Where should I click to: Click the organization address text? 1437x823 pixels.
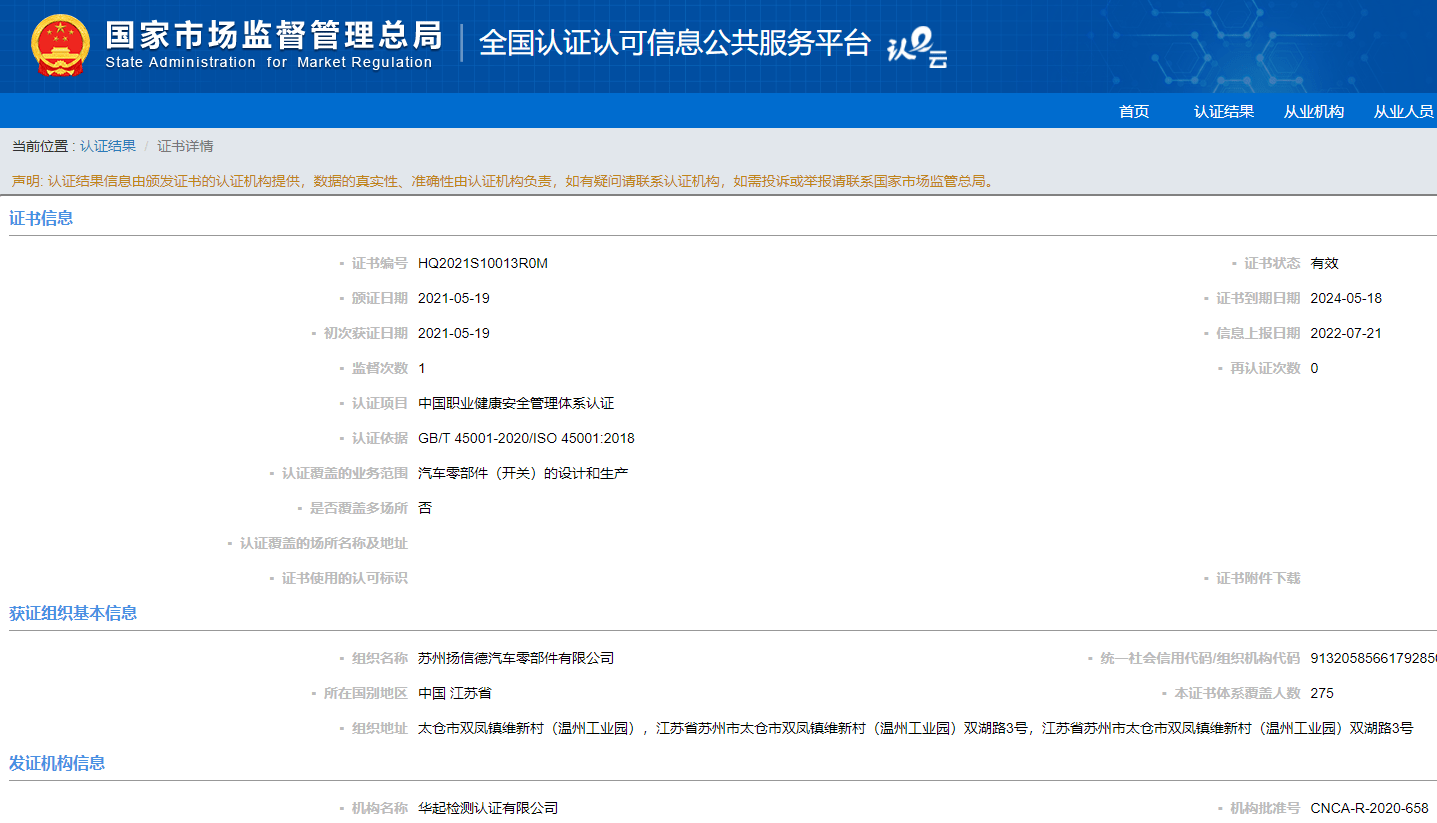pos(915,728)
